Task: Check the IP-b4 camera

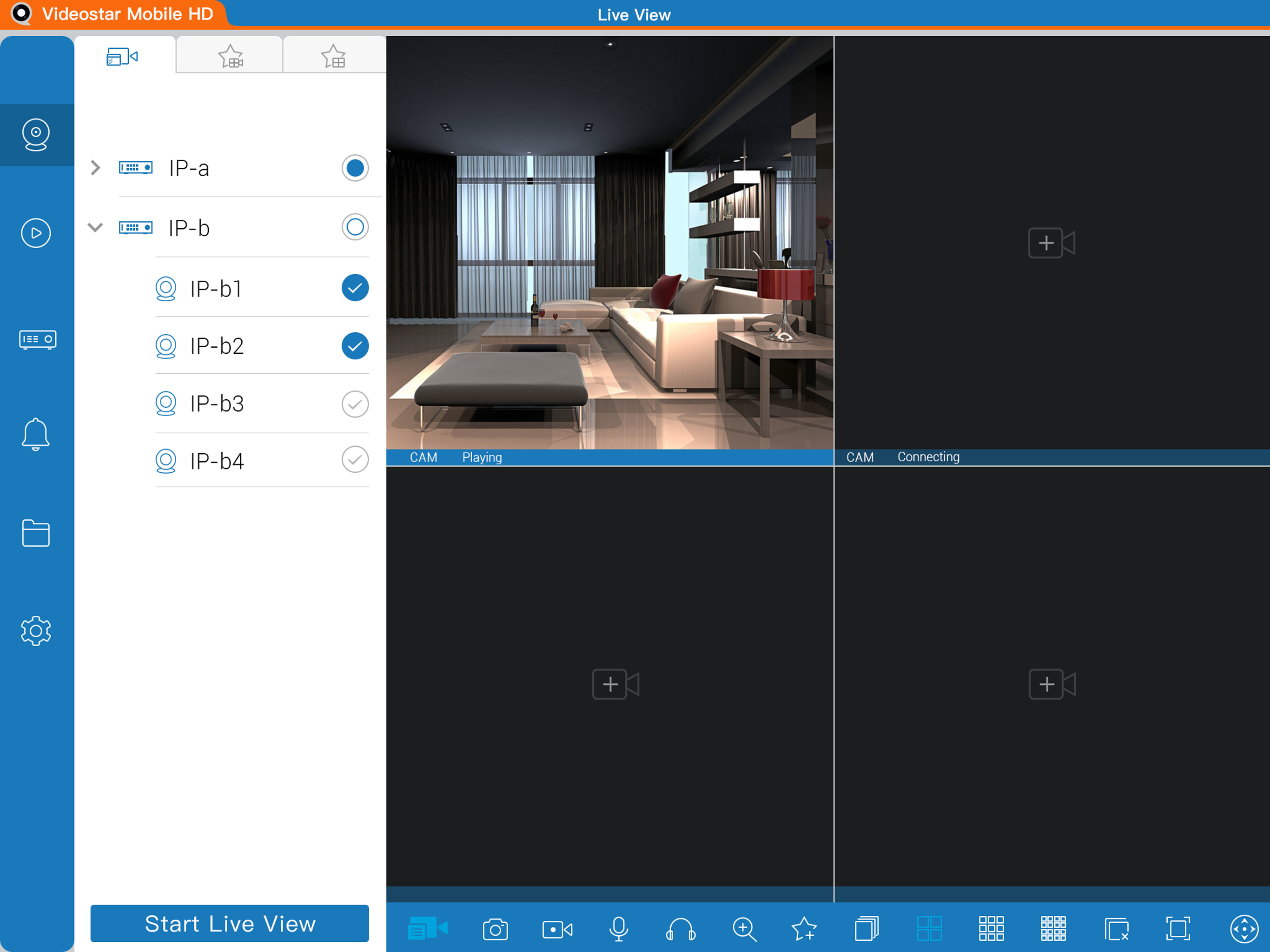Action: pos(355,460)
